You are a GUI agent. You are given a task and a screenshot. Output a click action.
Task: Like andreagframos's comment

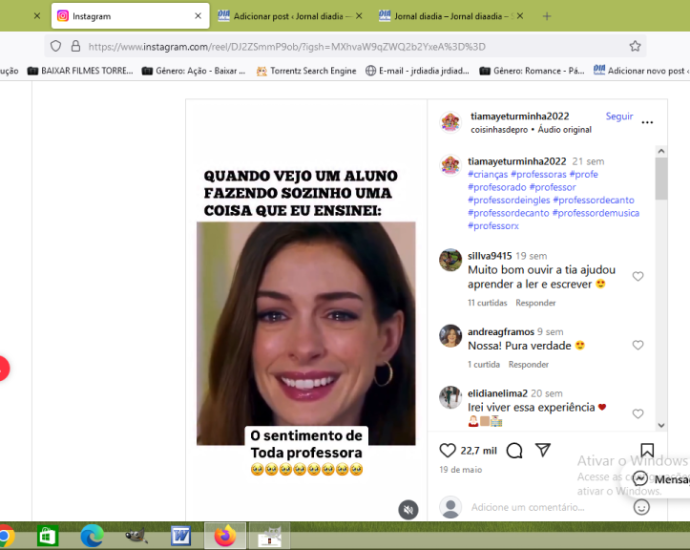[638, 345]
